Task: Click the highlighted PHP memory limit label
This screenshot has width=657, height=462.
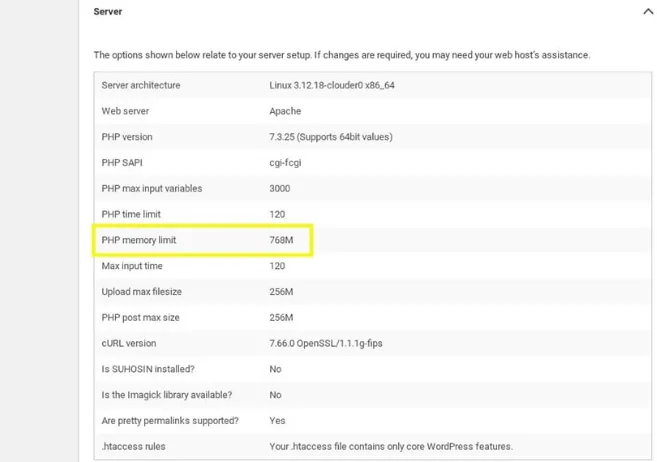Action: (x=139, y=240)
